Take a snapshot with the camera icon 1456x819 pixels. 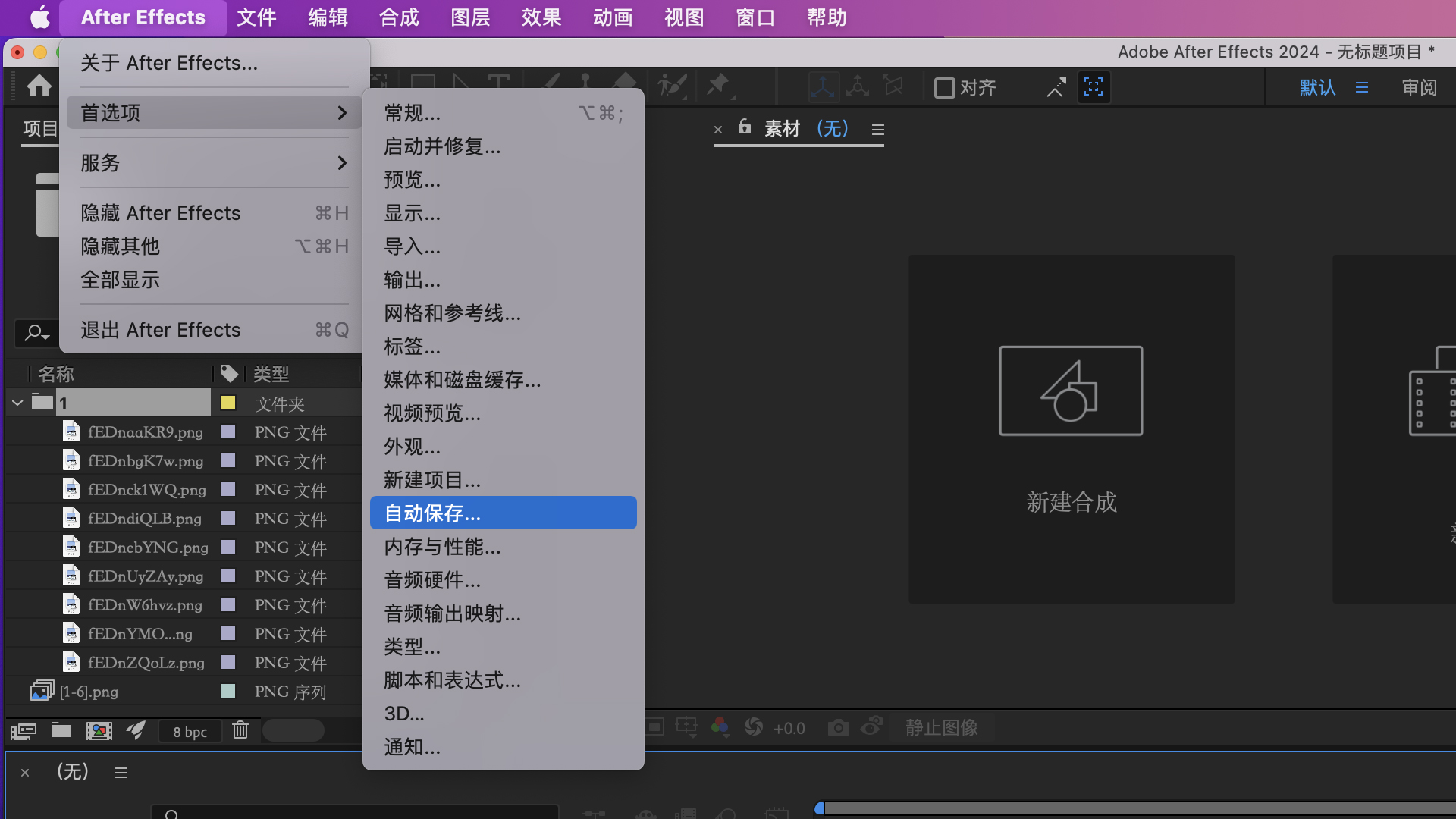838,728
